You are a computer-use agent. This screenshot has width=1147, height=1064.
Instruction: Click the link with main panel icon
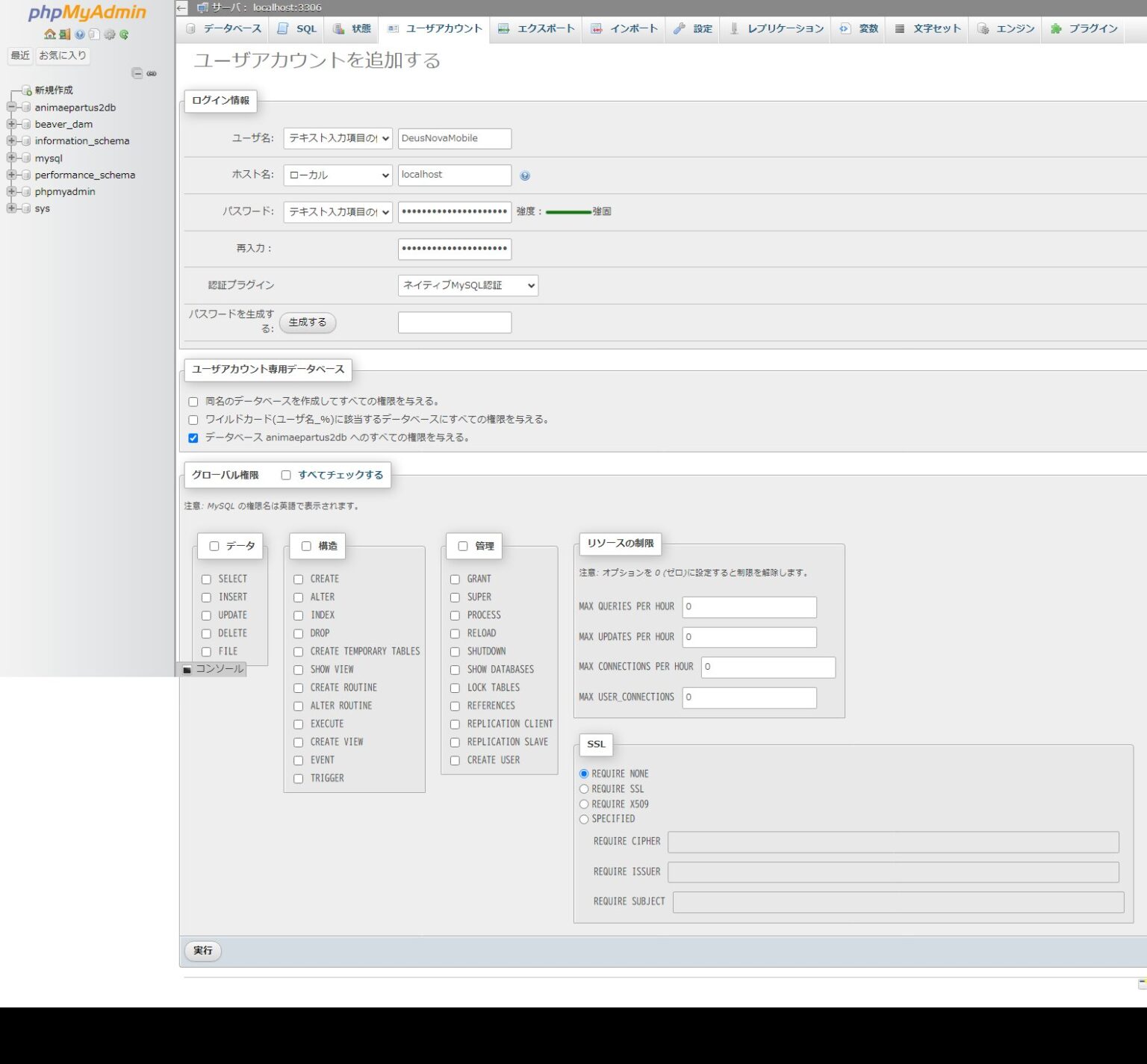click(x=152, y=73)
